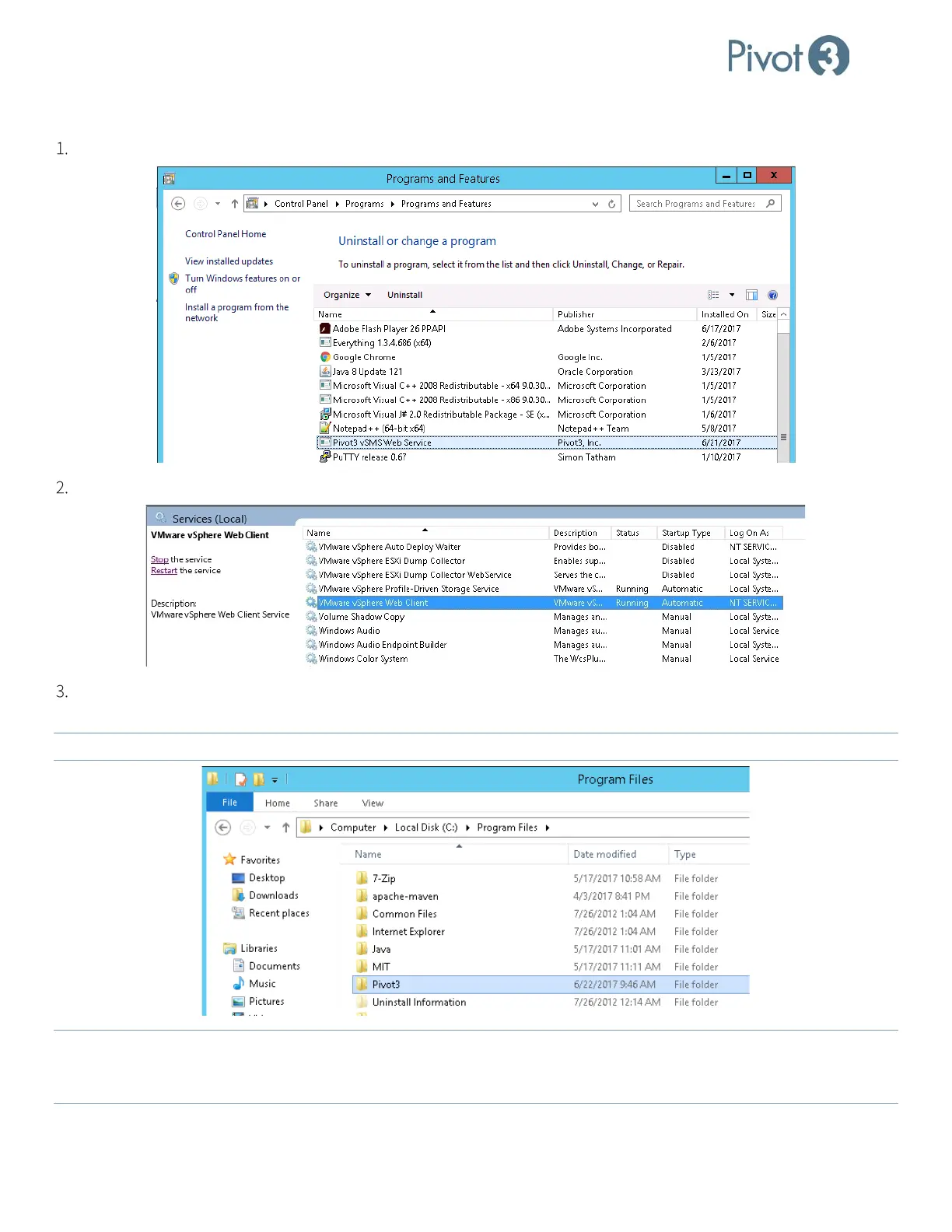Viewport: 952px width, 1232px height.
Task: Click Adobe Flash Player 26 PPAPI icon
Action: [325, 329]
